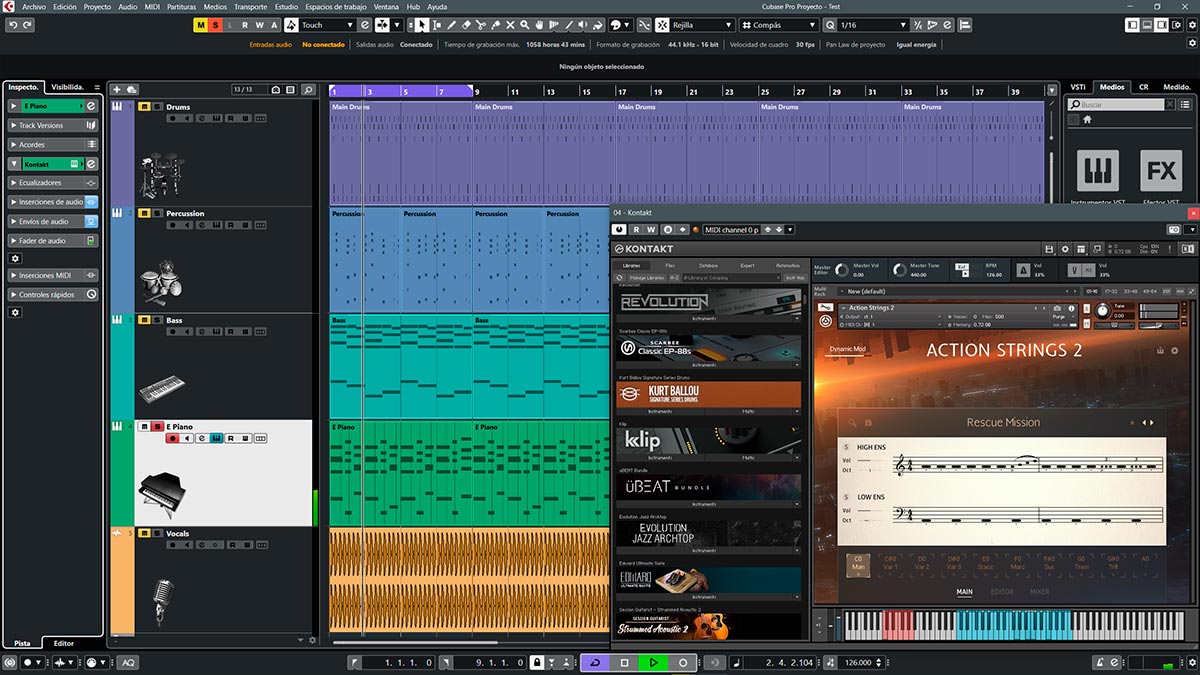Image resolution: width=1200 pixels, height=675 pixels.
Task: Choose the Glue tool
Action: pyautogui.click(x=497, y=25)
